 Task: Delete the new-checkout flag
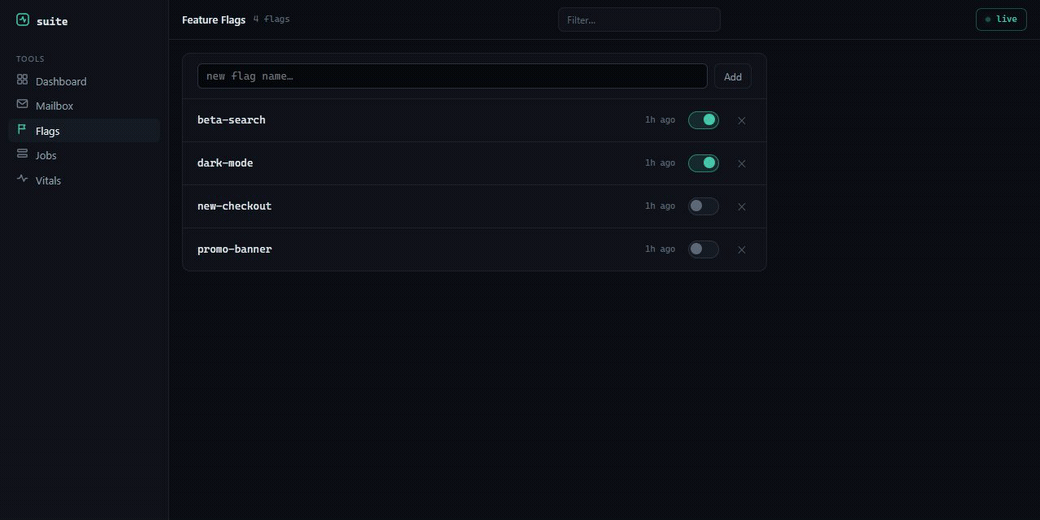pos(742,207)
